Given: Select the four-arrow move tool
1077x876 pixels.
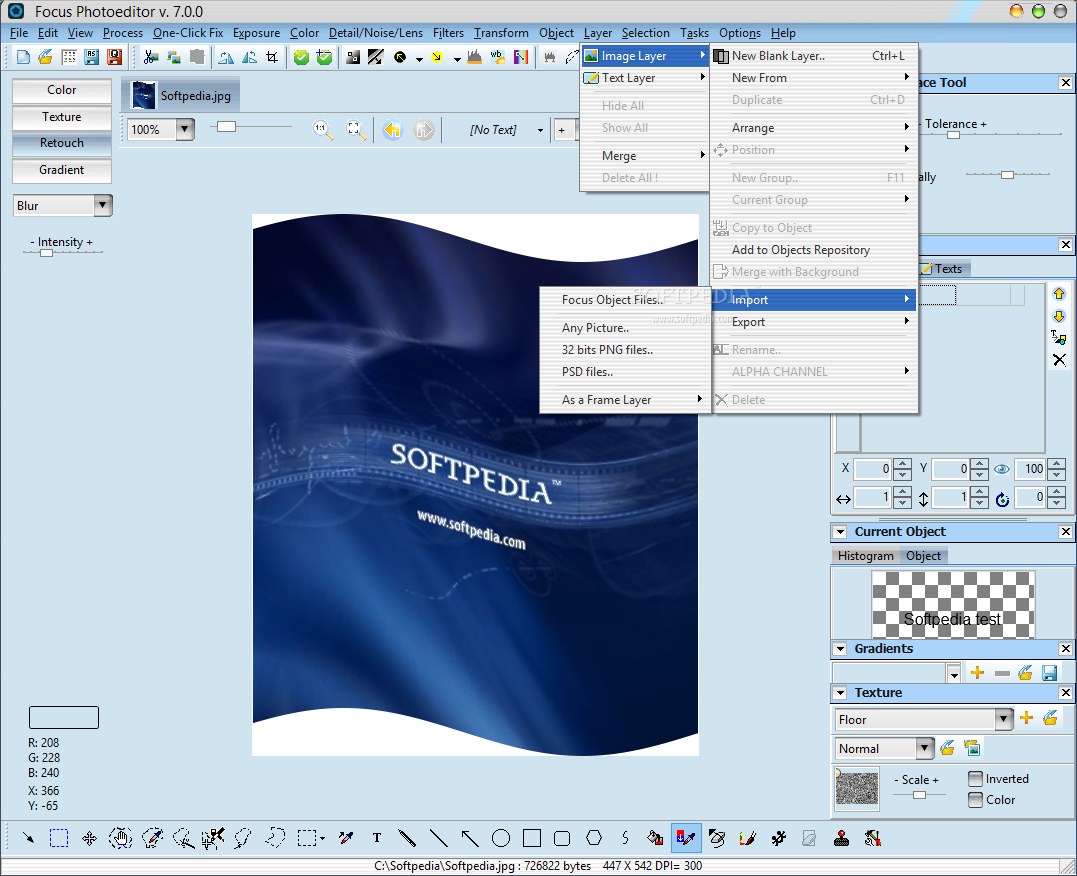Looking at the screenshot, I should pos(89,838).
